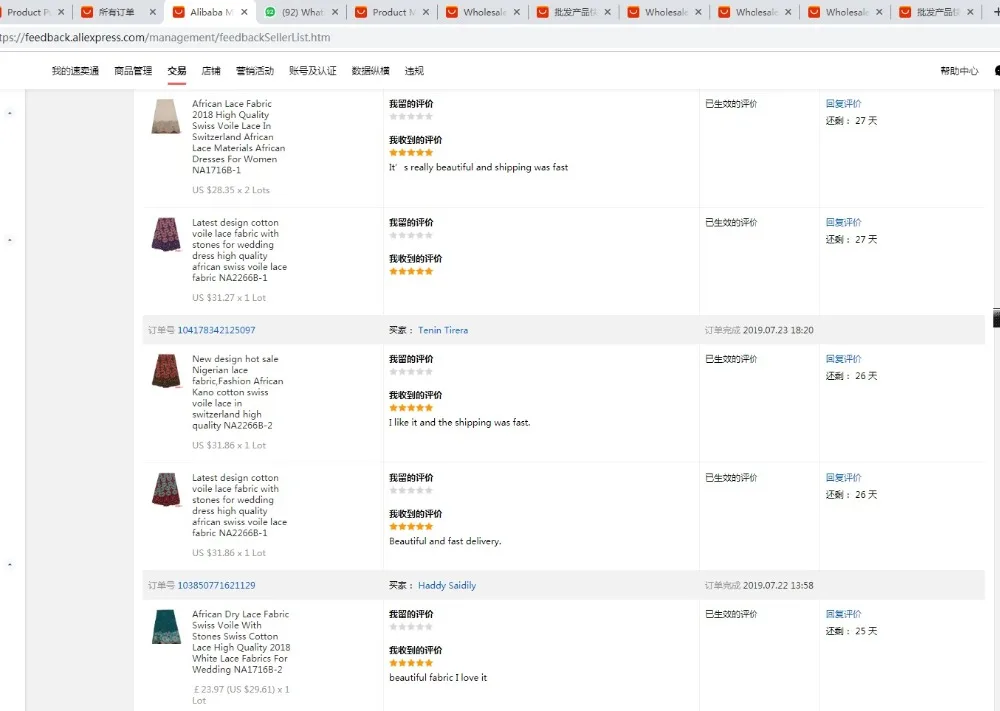Close the active Alibaba M tab

coord(244,12)
